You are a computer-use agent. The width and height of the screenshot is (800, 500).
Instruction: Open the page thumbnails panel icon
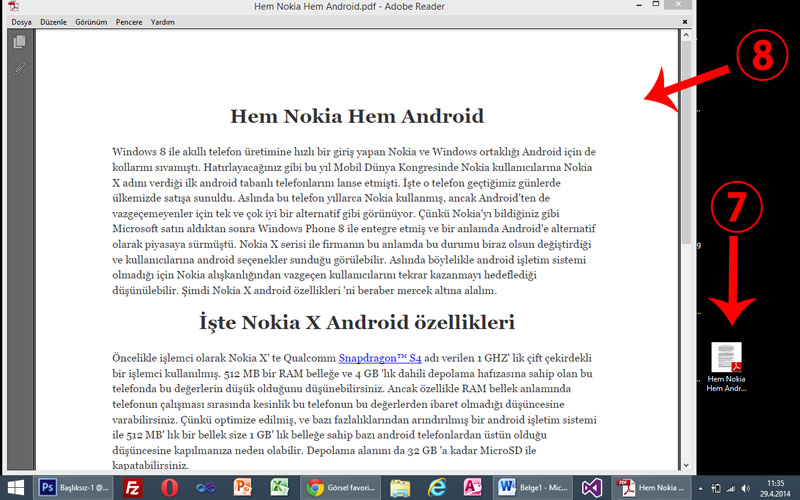coord(19,41)
